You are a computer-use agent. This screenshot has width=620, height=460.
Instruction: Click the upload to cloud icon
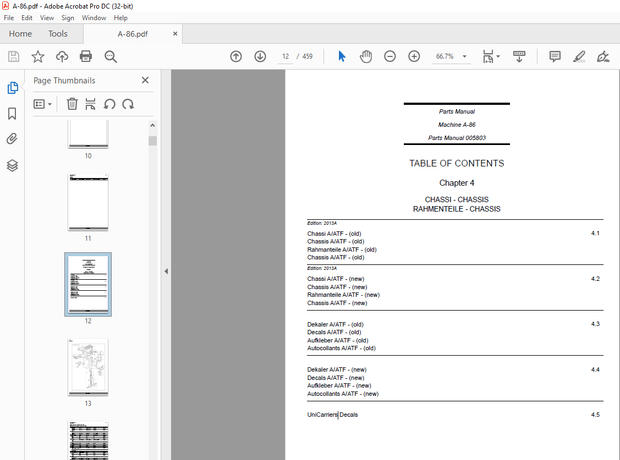62,57
